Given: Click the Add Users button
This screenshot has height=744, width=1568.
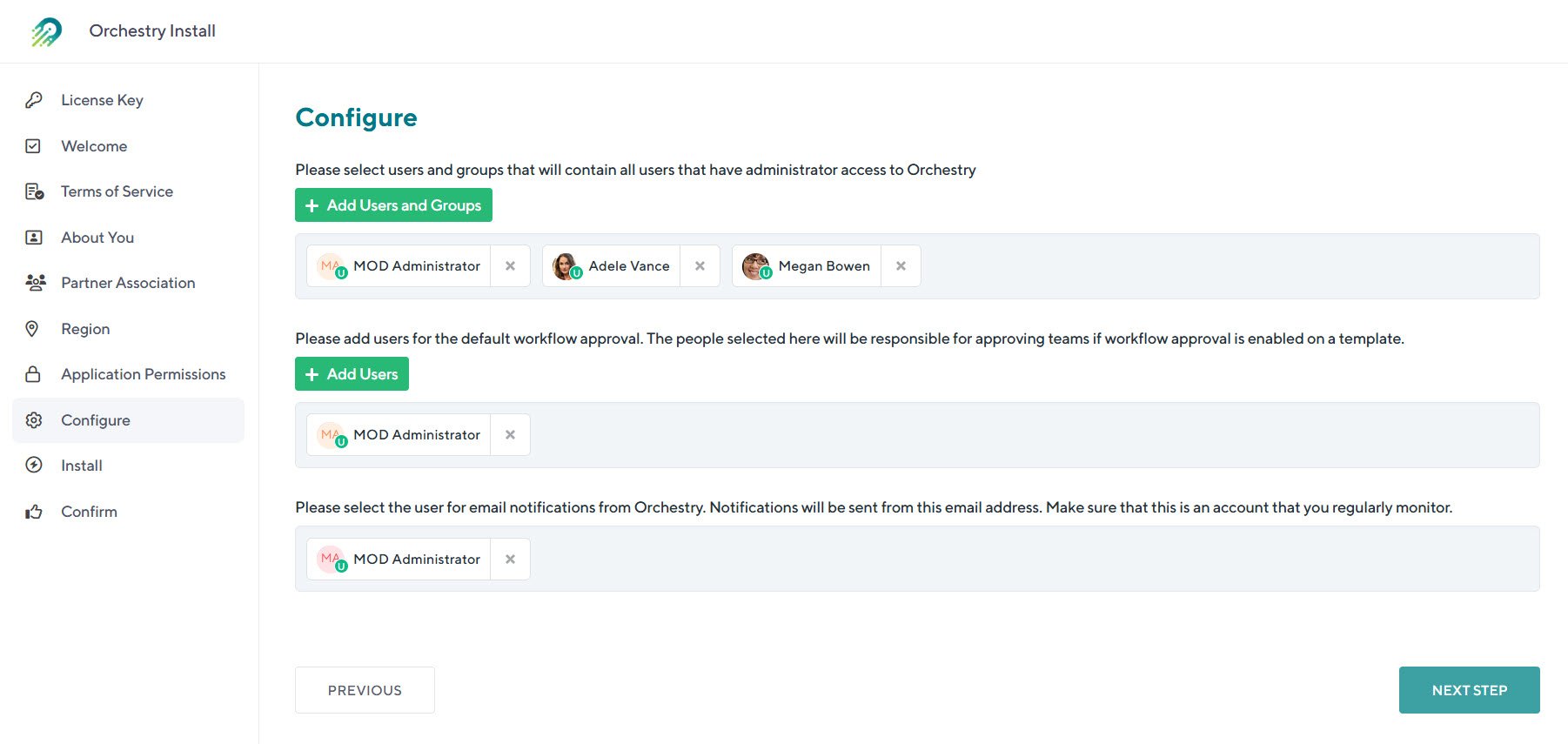Looking at the screenshot, I should coord(352,374).
